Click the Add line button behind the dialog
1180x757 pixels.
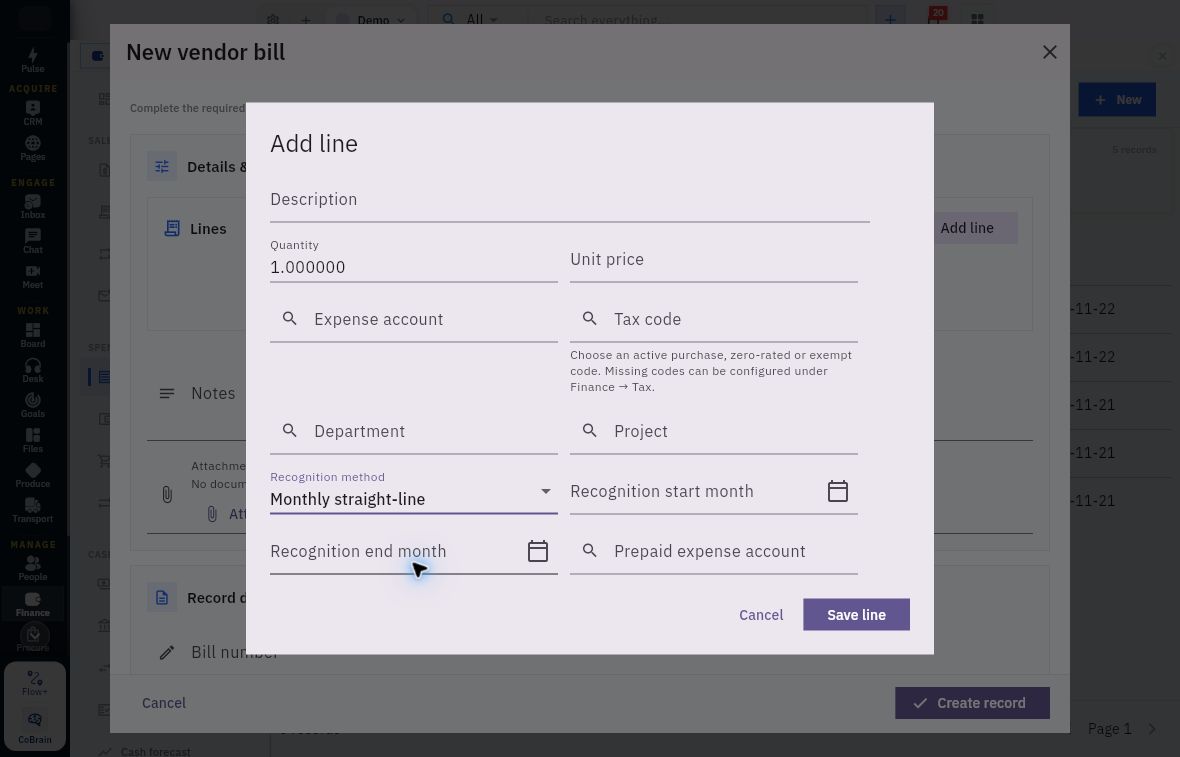(x=975, y=228)
